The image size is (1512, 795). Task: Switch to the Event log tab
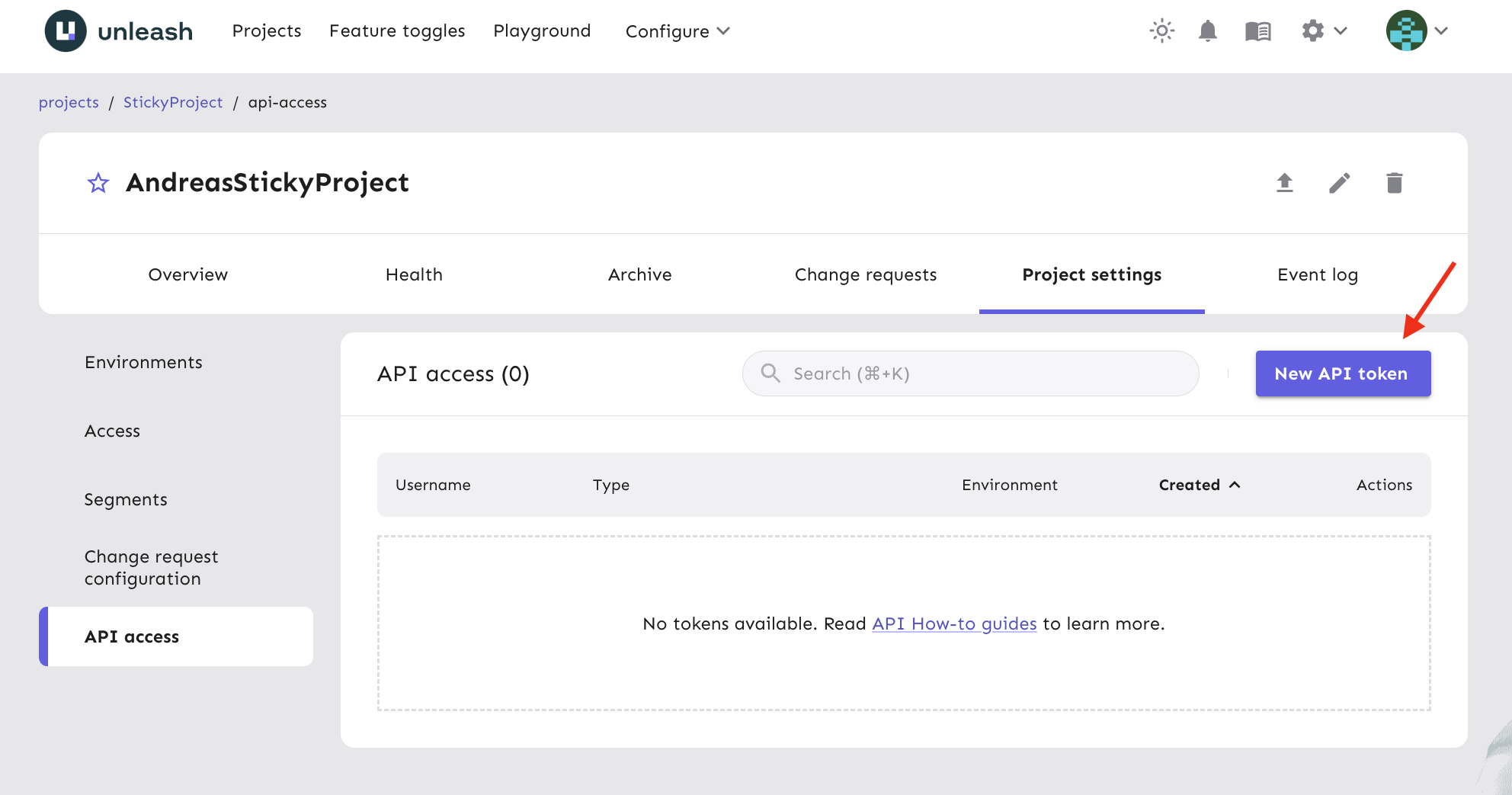(x=1317, y=274)
